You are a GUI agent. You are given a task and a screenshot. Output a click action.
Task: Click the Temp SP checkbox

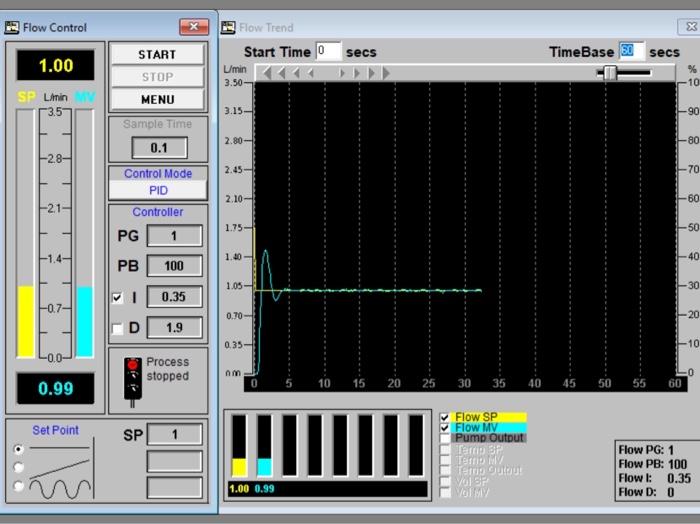click(445, 449)
